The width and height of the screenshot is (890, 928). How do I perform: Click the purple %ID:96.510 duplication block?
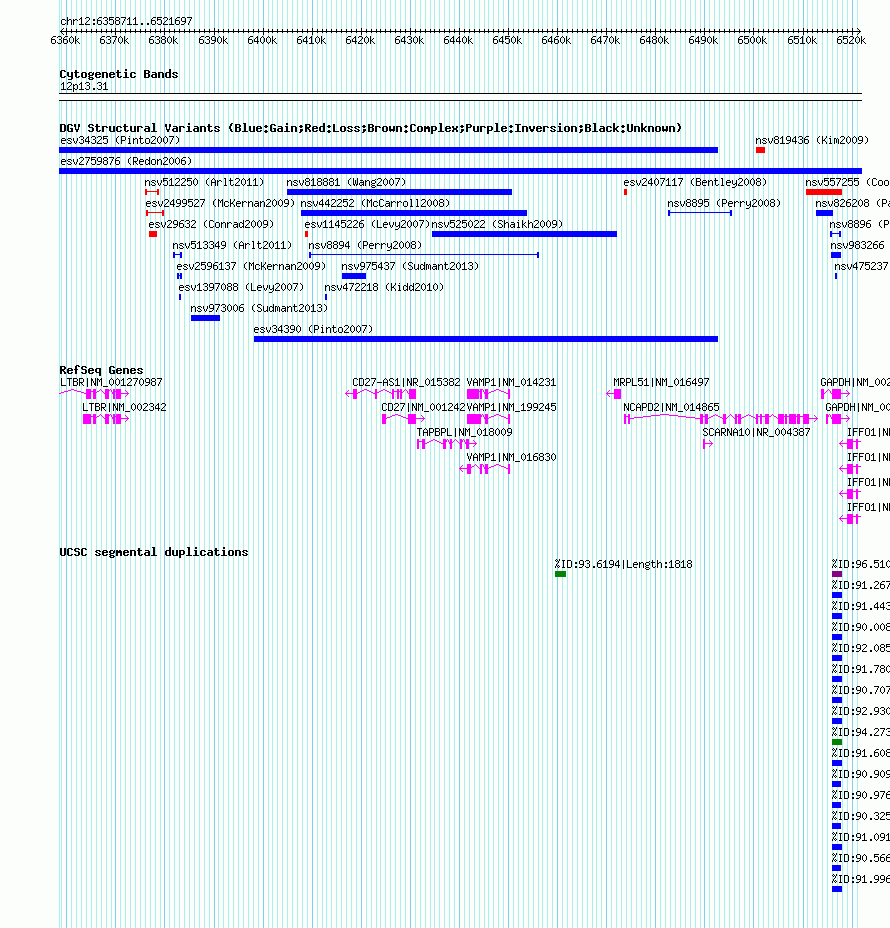837,574
